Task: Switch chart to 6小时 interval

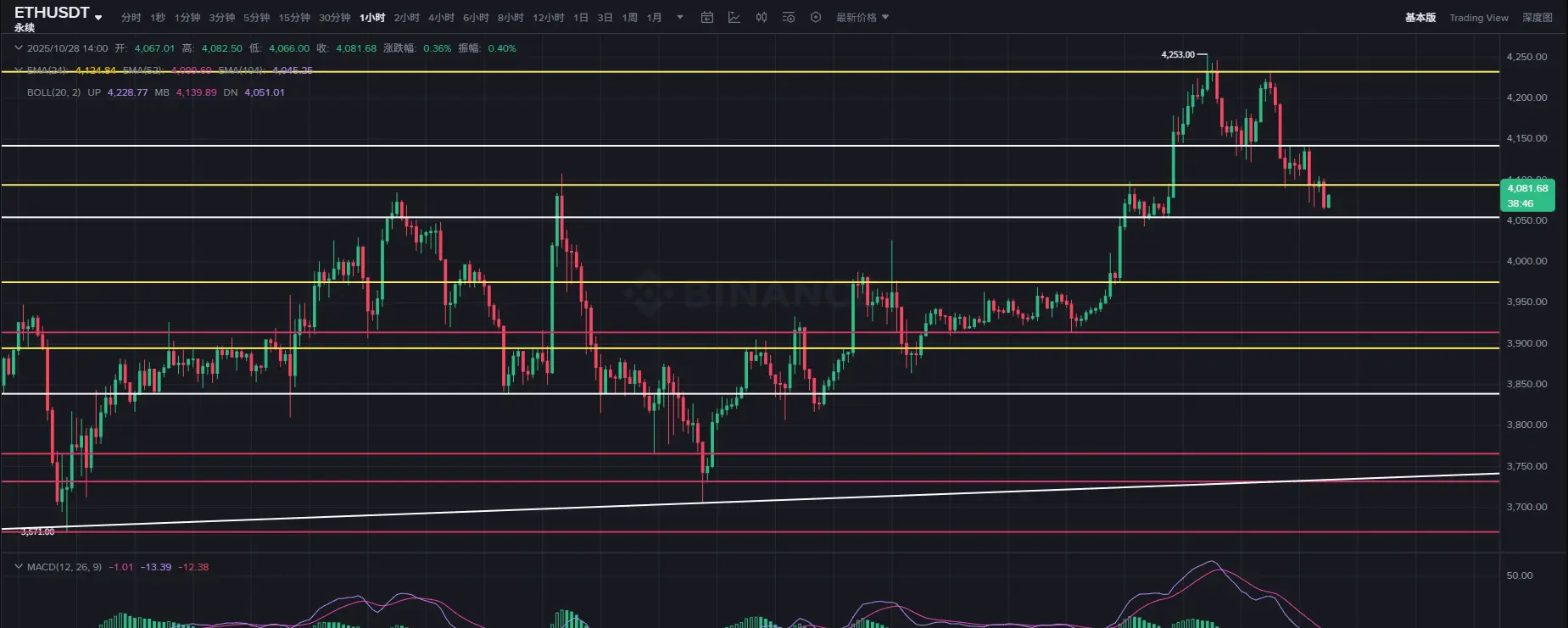Action: (x=476, y=18)
